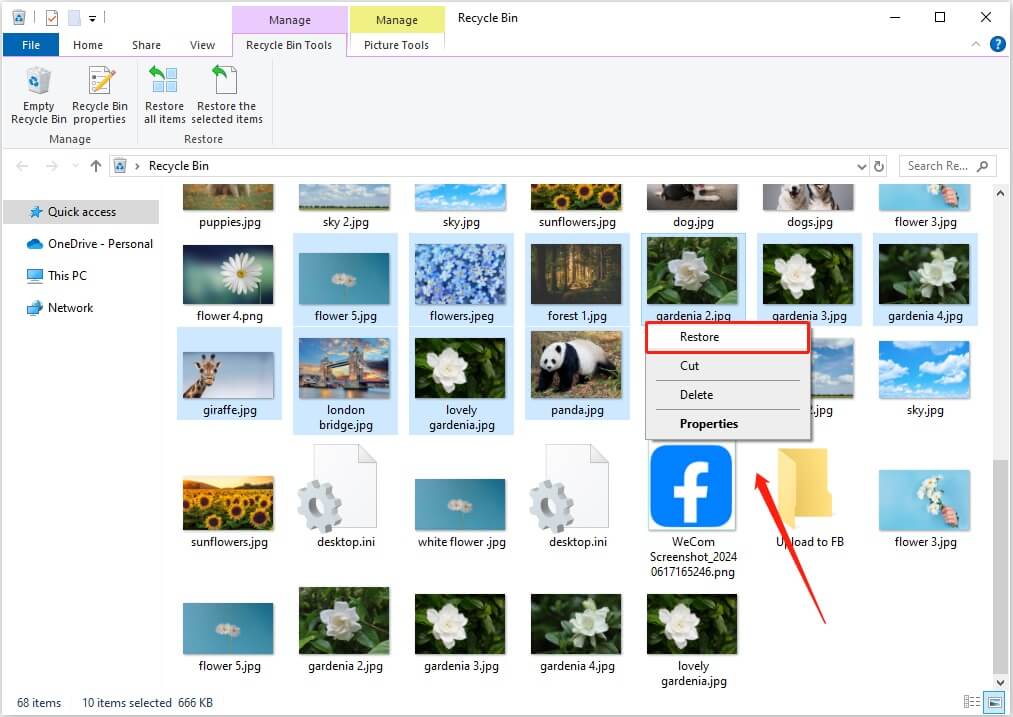This screenshot has width=1013, height=717.
Task: Click the Empty Recycle Bin icon
Action: point(39,95)
